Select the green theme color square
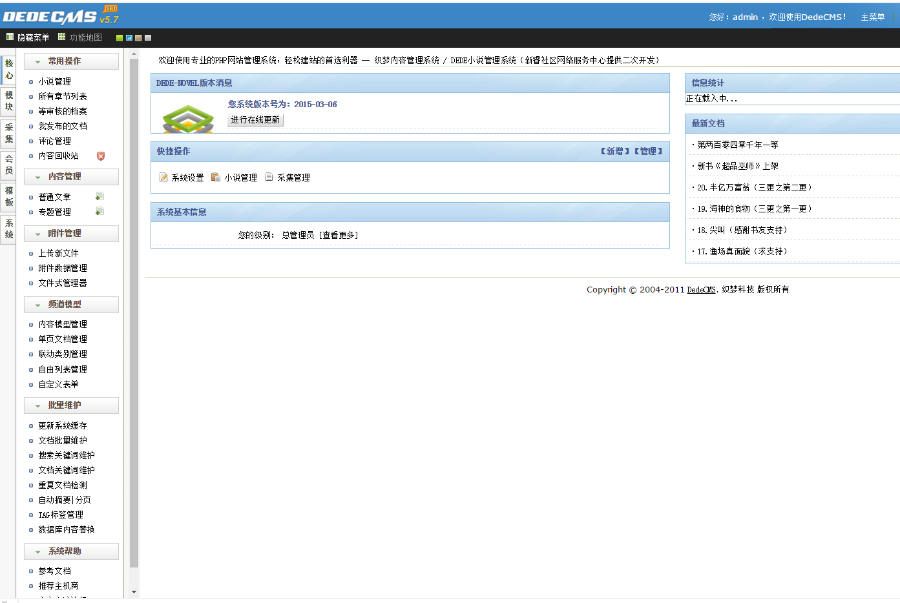900x603 pixels. pos(119,37)
